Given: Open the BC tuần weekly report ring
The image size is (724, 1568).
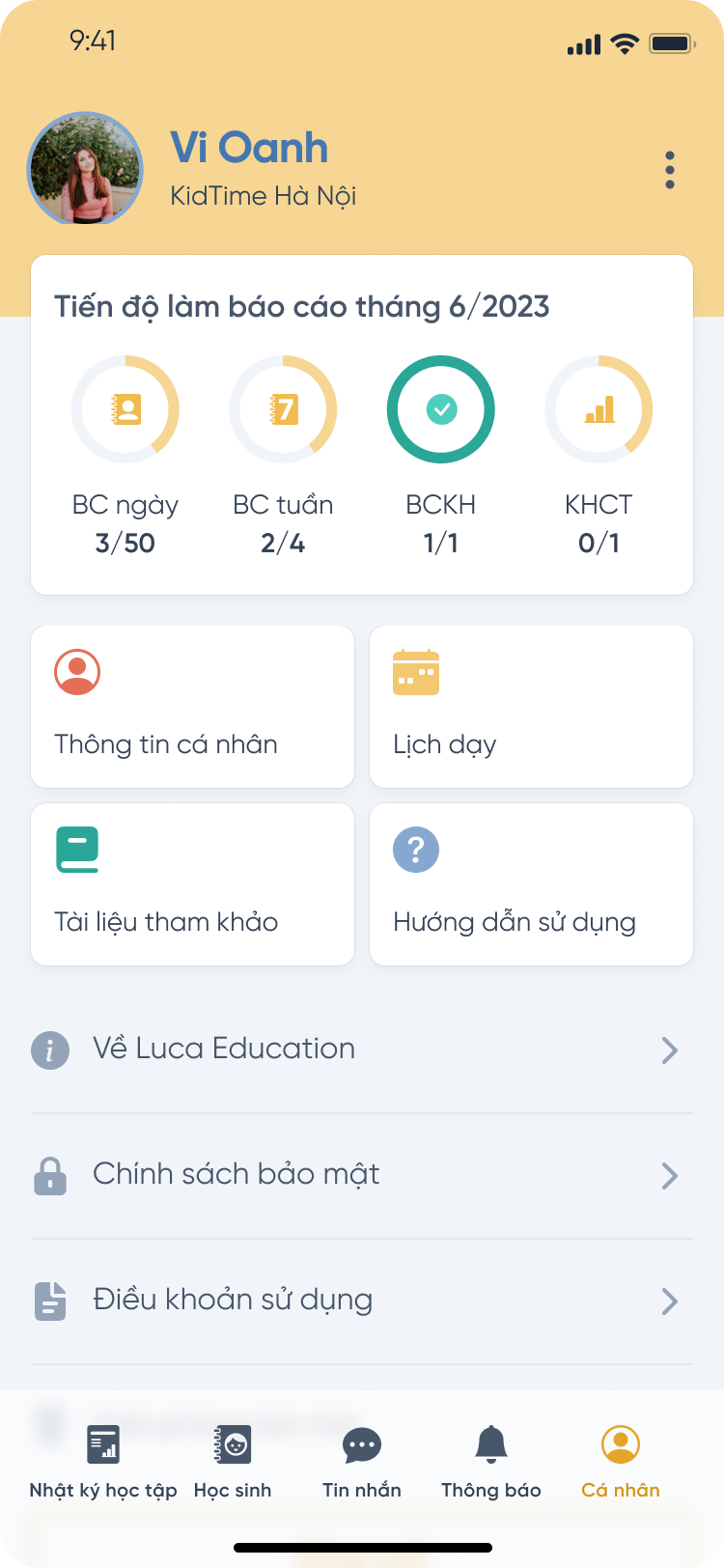Looking at the screenshot, I should click(283, 409).
